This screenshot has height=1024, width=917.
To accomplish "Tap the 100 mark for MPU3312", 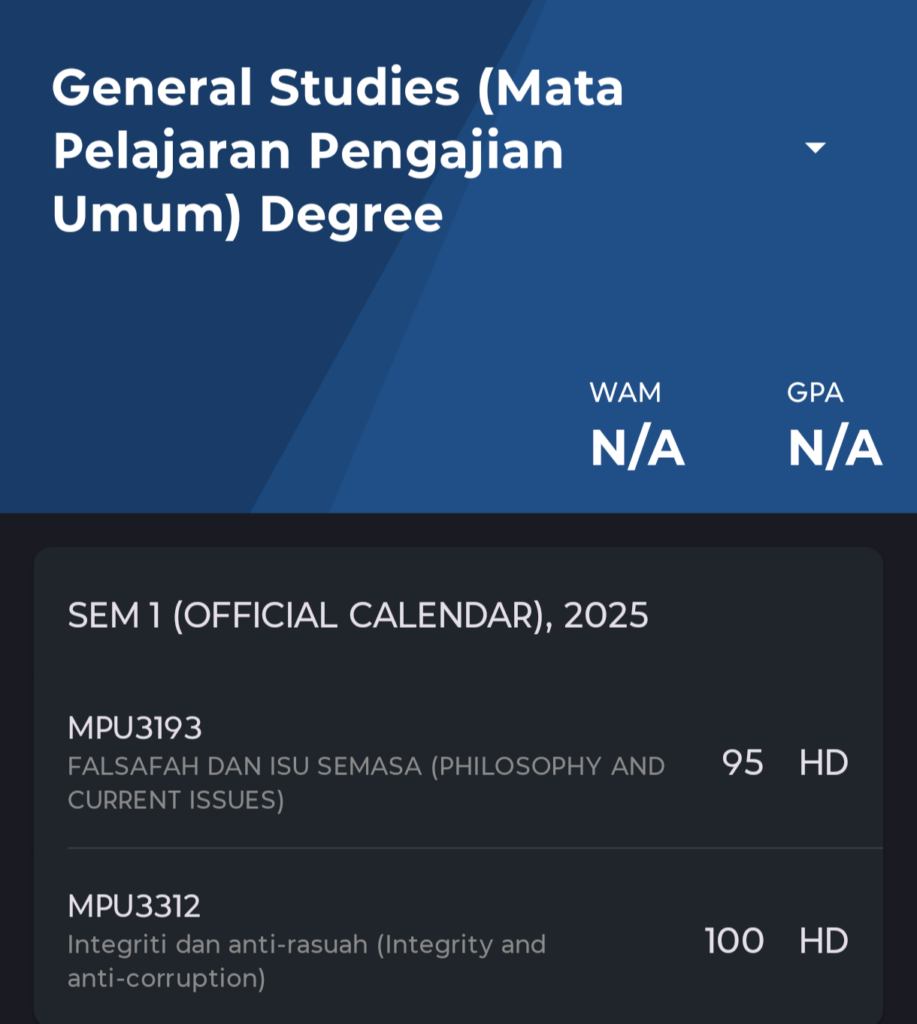I will [x=734, y=940].
